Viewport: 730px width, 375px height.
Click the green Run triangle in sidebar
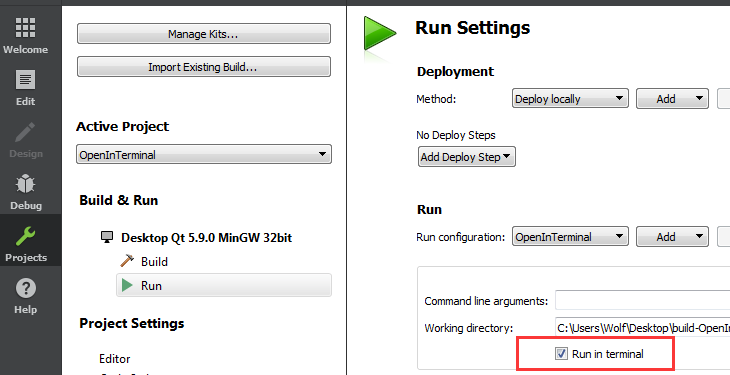pos(127,285)
